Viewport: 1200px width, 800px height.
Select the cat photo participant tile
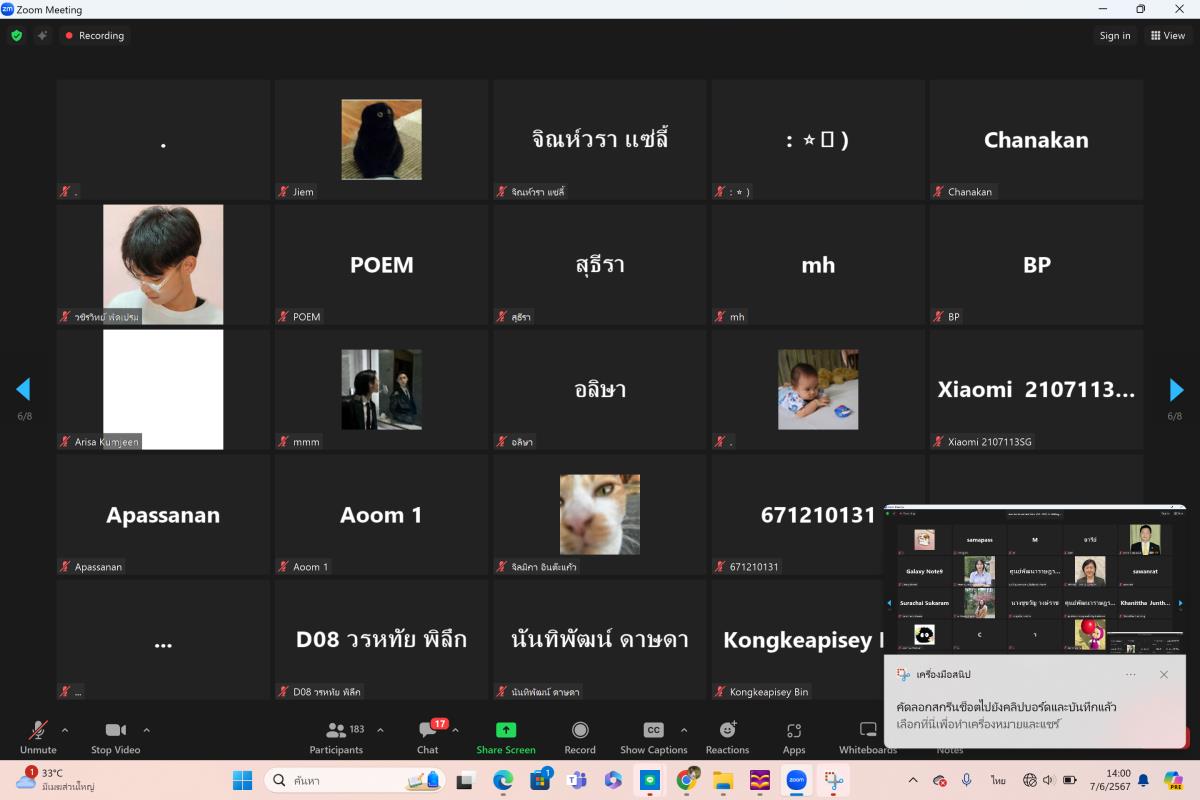[600, 515]
